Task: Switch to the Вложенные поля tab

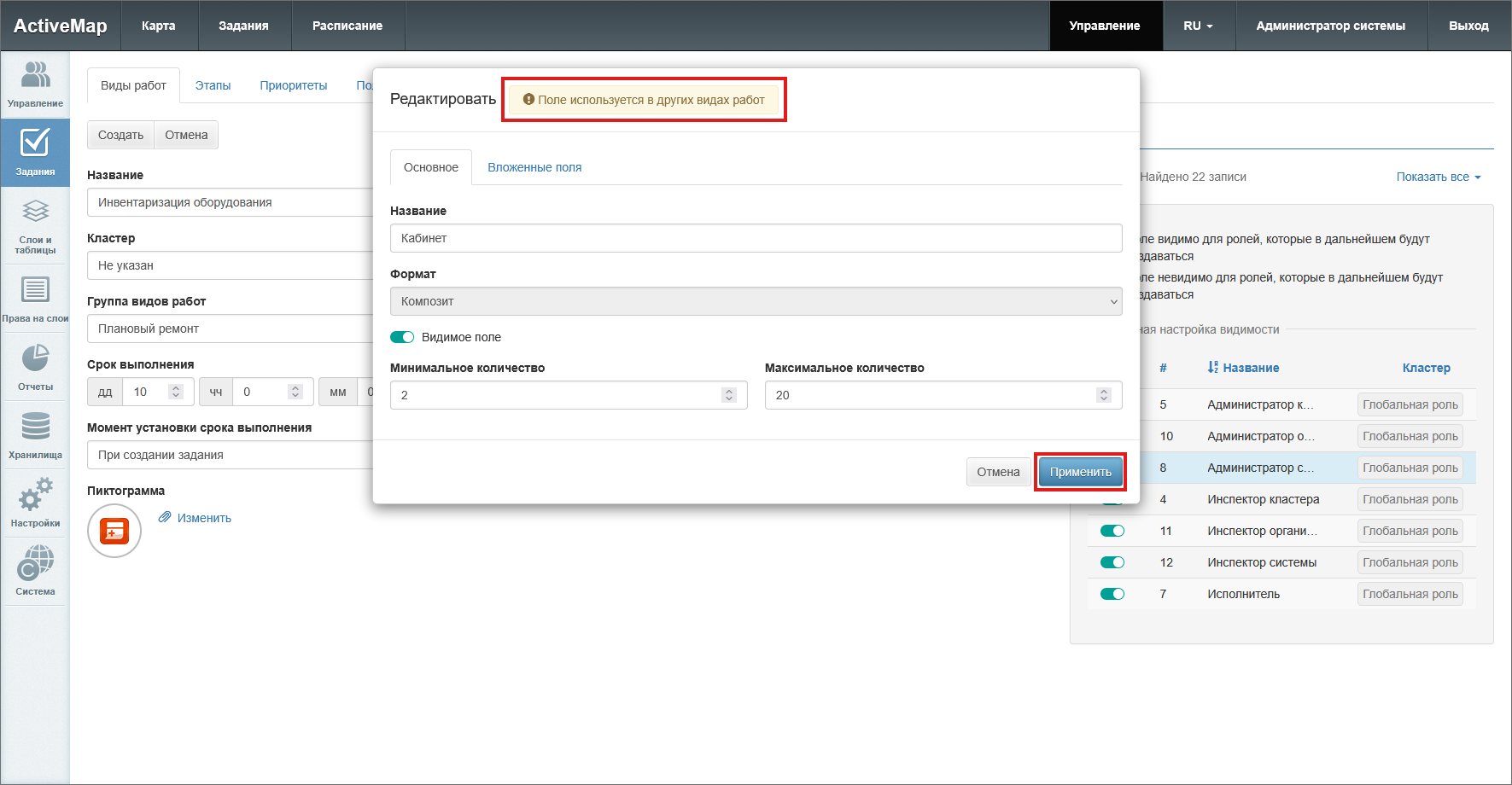Action: pyautogui.click(x=534, y=167)
